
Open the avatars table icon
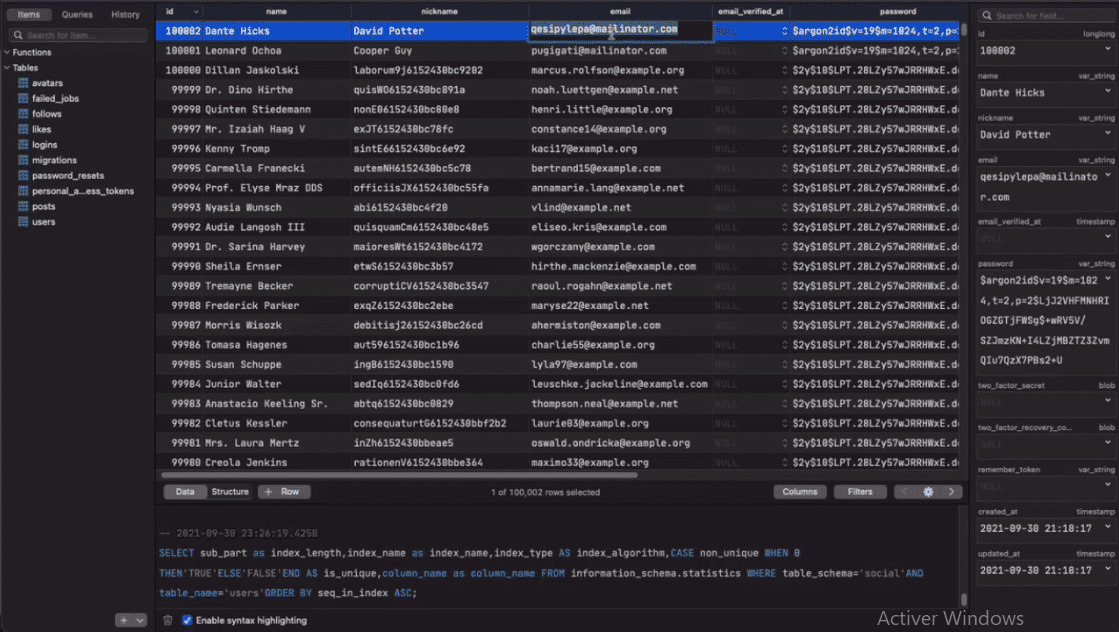(23, 83)
